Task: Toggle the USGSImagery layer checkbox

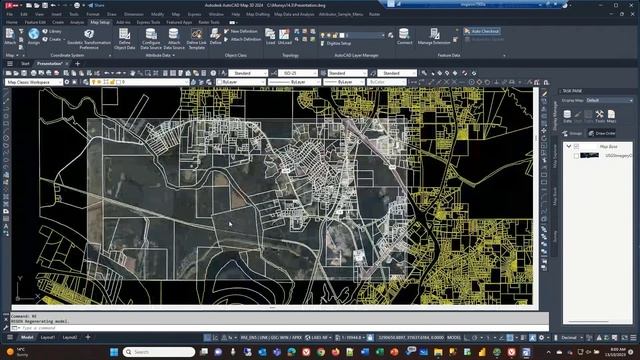Action: 576,156
